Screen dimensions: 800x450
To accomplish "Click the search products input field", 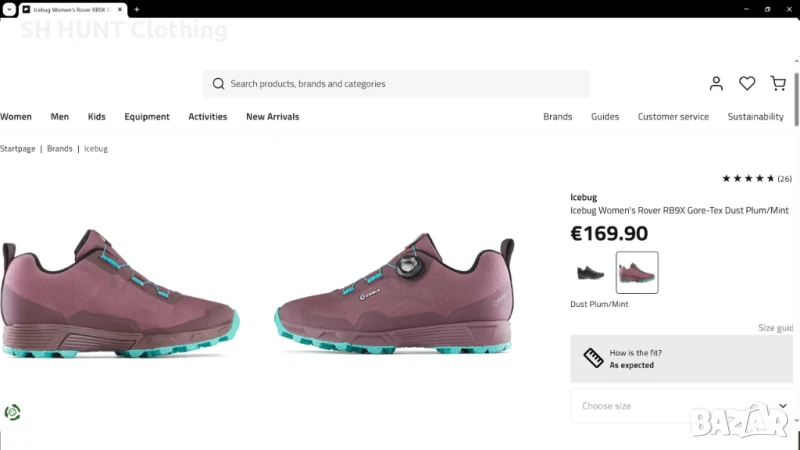I will [x=400, y=84].
